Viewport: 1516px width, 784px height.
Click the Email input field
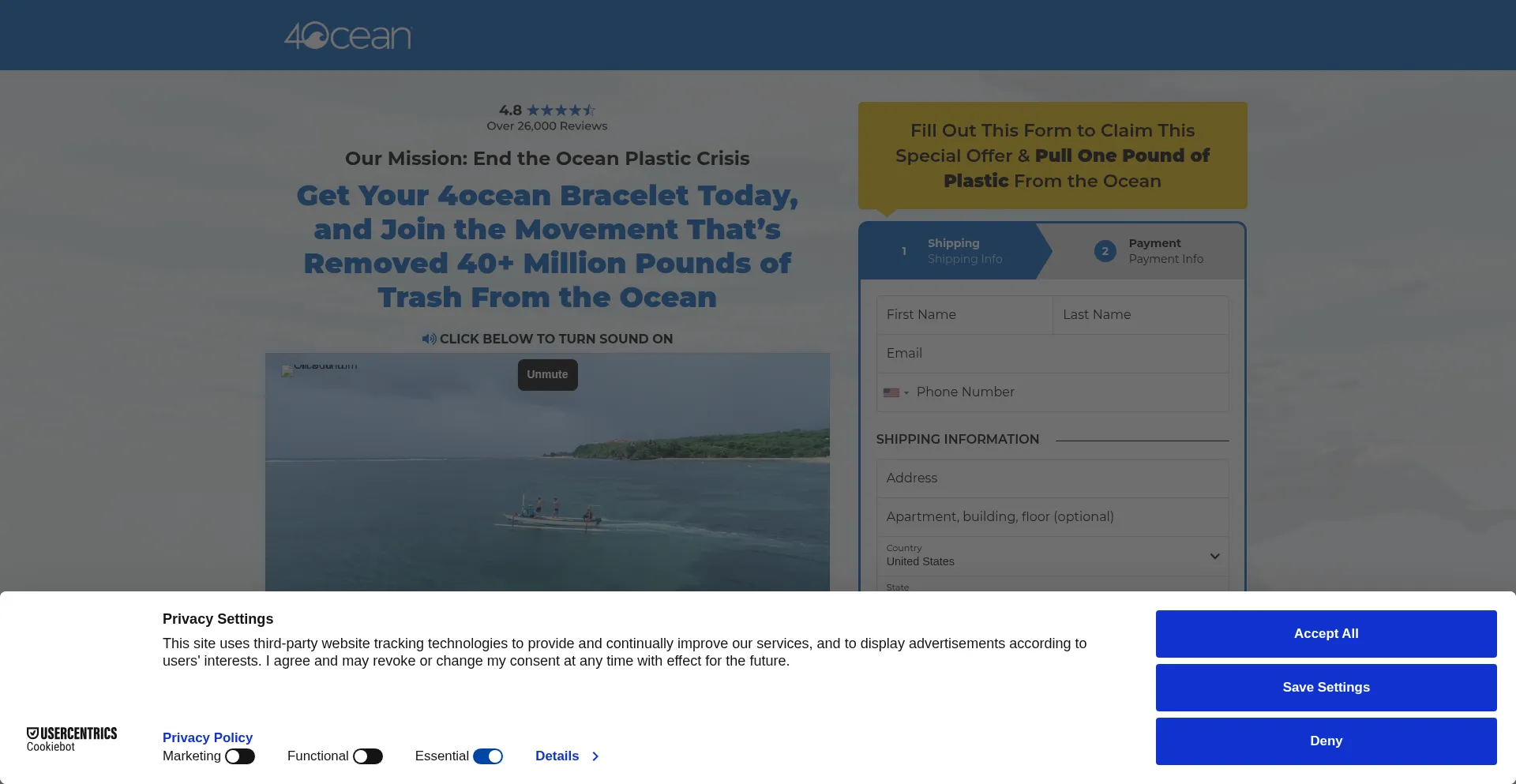(1052, 353)
